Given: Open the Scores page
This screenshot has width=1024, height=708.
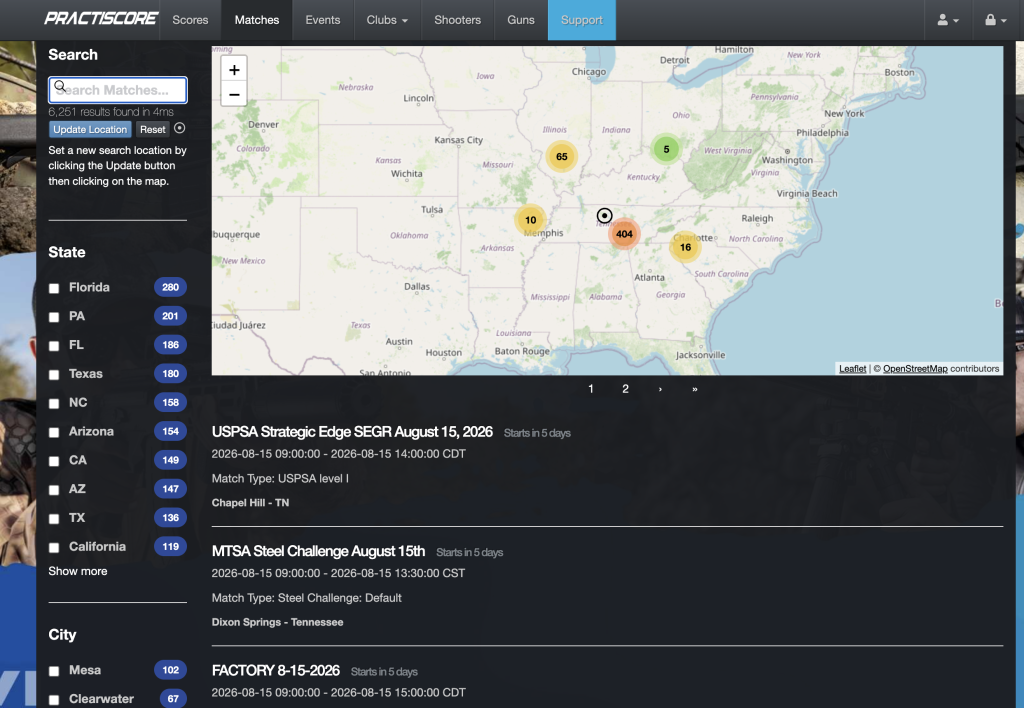Looking at the screenshot, I should [x=190, y=20].
